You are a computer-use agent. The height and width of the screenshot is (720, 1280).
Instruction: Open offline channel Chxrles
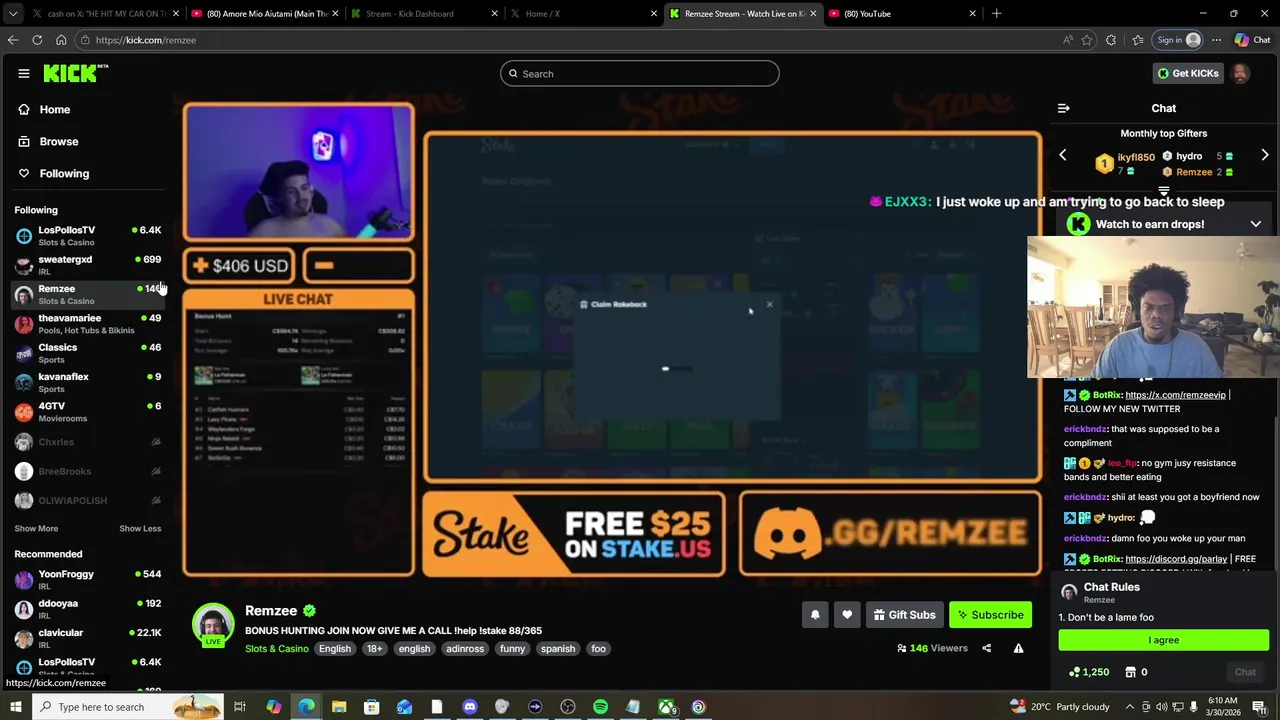pos(88,441)
